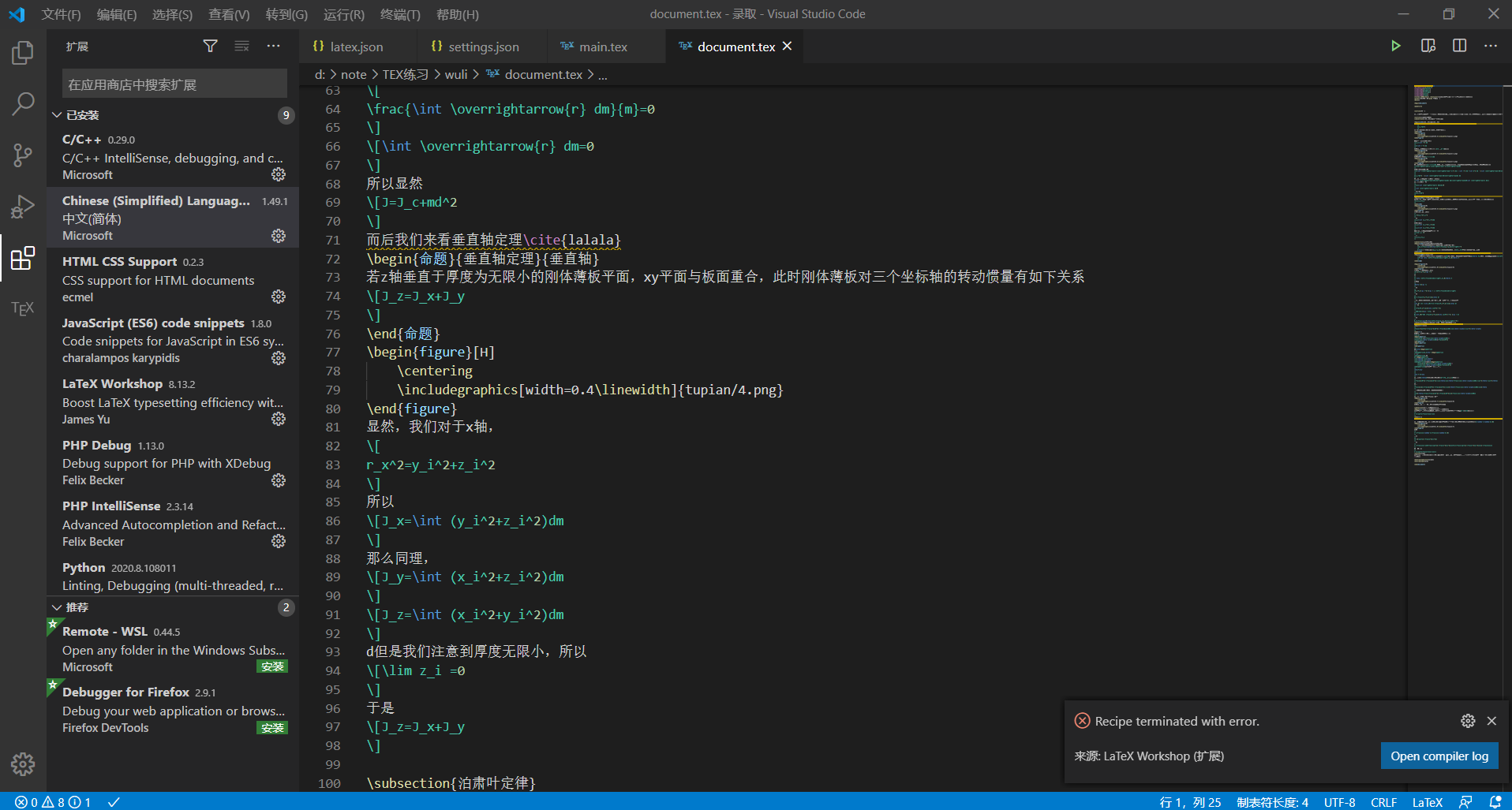
Task: Collapse the 推荐 extensions section
Action: 56,607
